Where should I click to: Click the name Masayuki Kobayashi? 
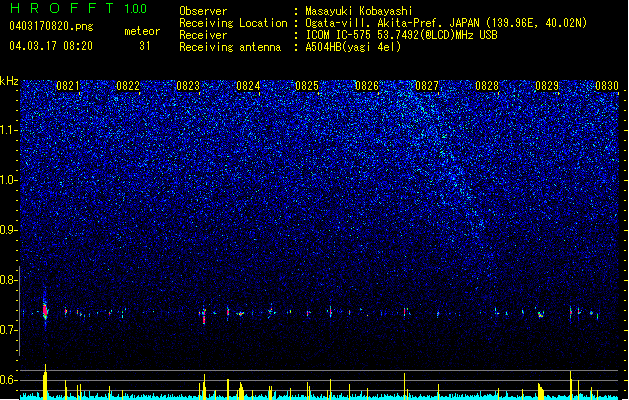coord(359,11)
